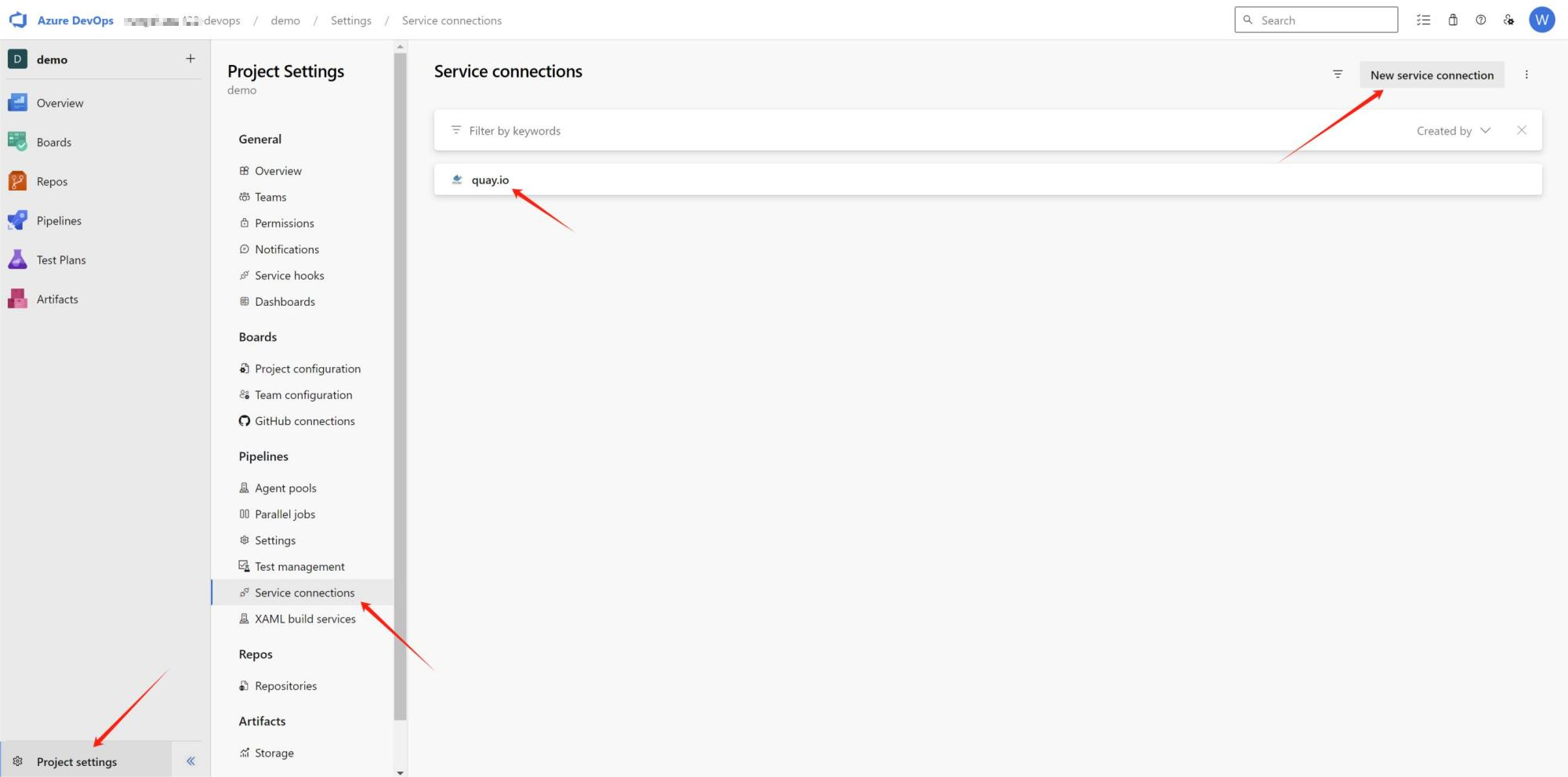Open the work items list icon

[x=1424, y=20]
